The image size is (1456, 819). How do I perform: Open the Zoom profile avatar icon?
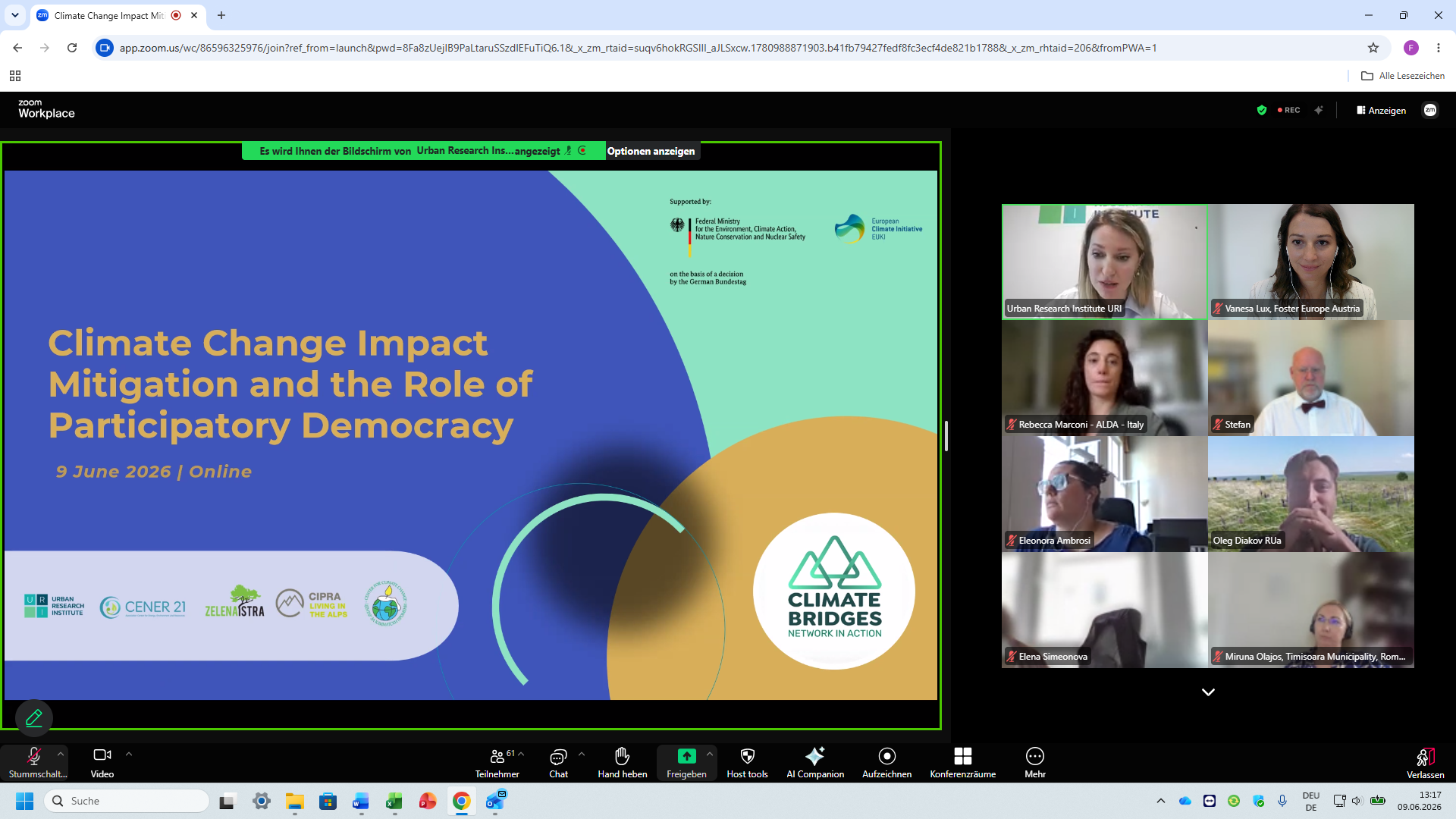pyautogui.click(x=1430, y=110)
